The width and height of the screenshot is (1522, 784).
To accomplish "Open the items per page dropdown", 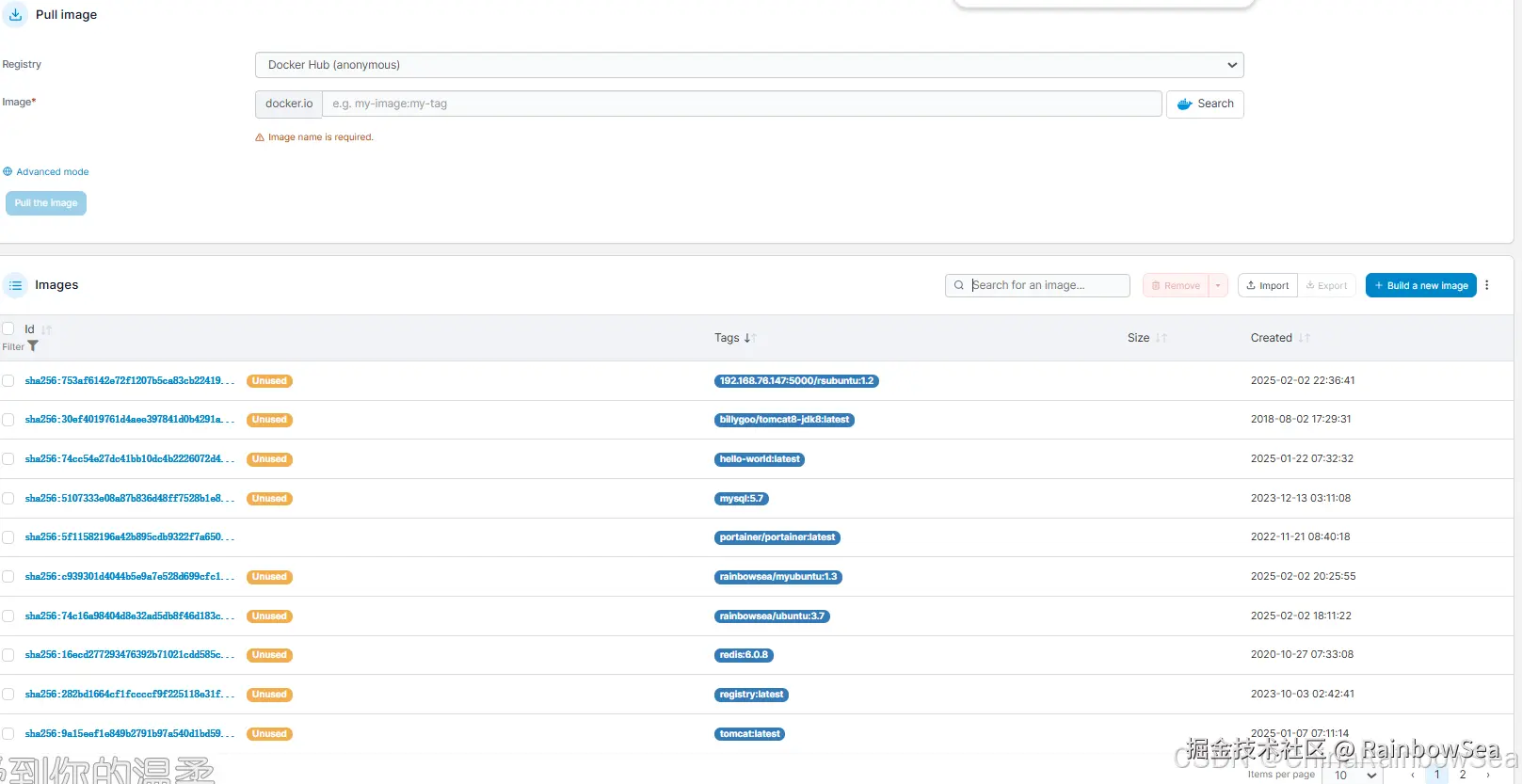I will click(x=1354, y=776).
